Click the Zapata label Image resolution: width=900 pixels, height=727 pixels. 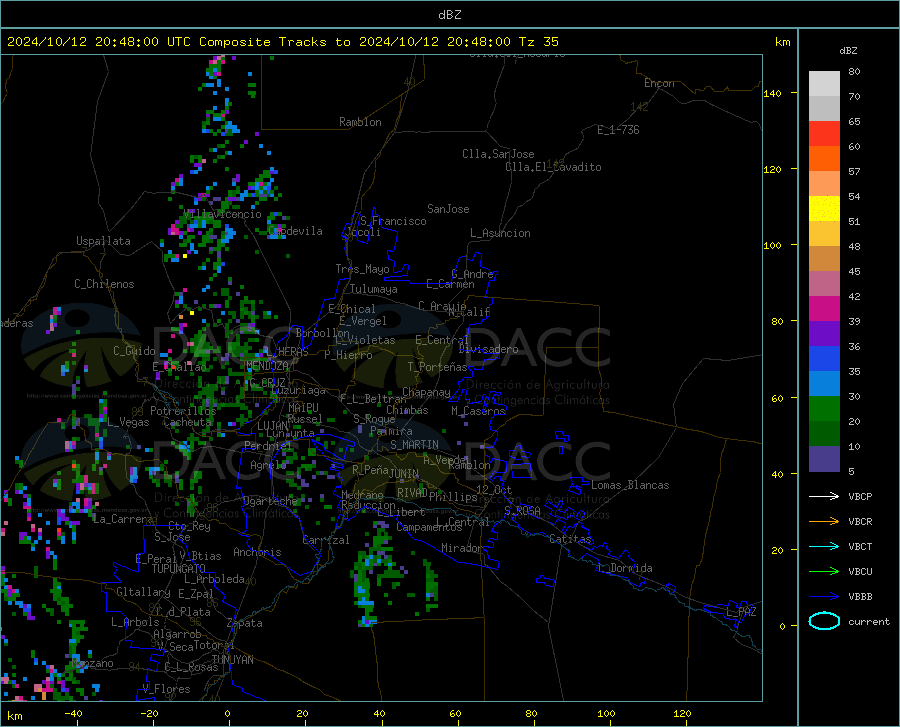(x=245, y=623)
